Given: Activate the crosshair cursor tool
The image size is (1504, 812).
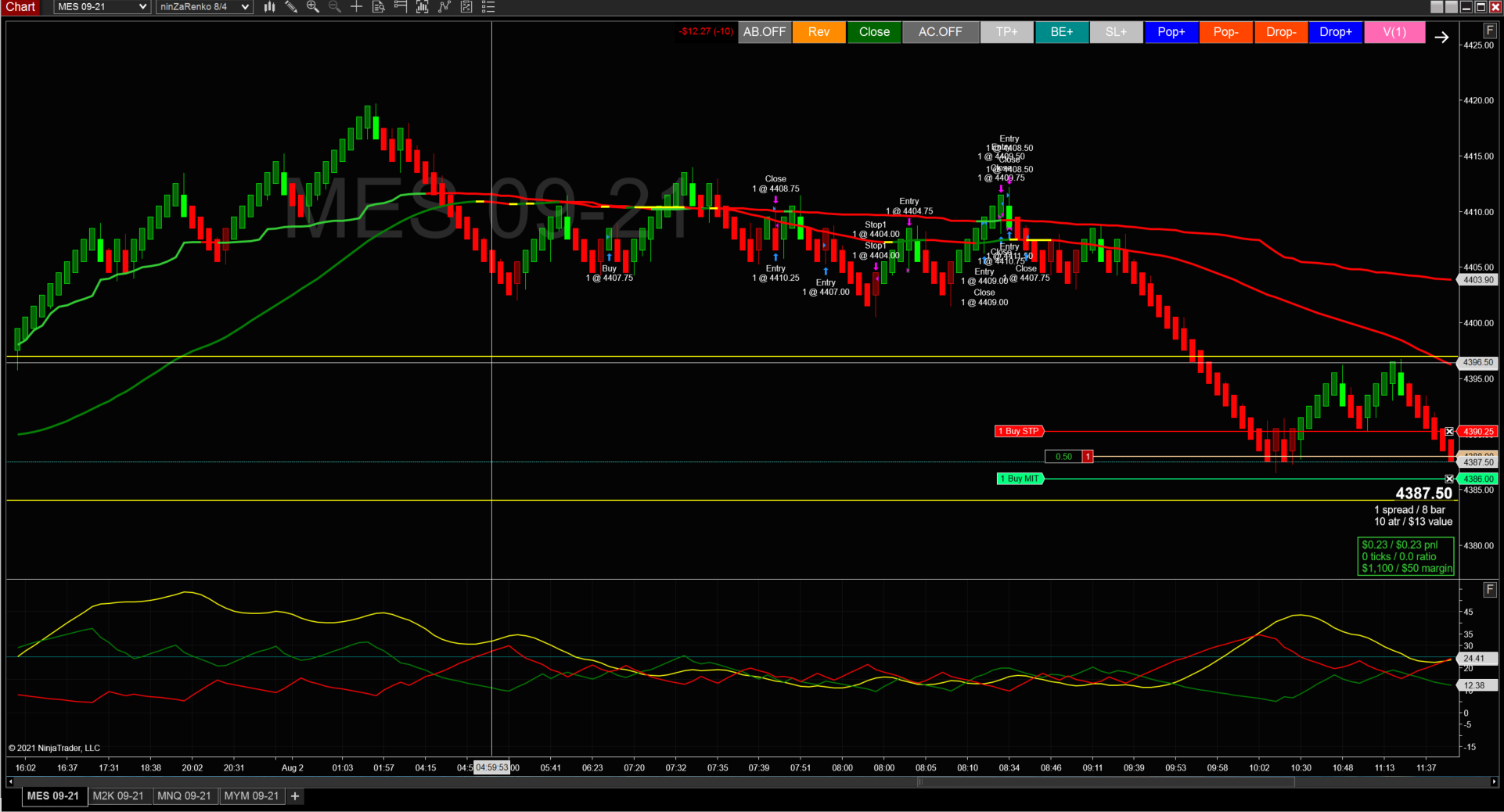Looking at the screenshot, I should [357, 7].
